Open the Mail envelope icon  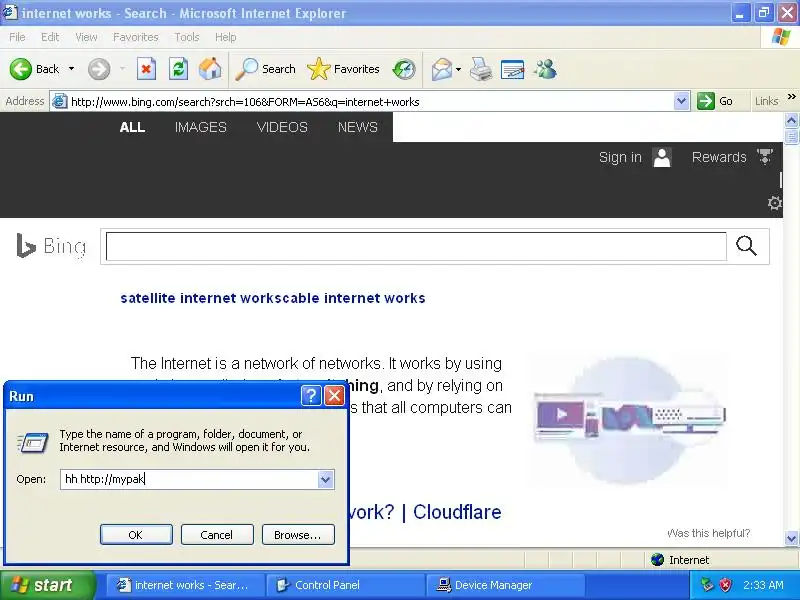(441, 69)
